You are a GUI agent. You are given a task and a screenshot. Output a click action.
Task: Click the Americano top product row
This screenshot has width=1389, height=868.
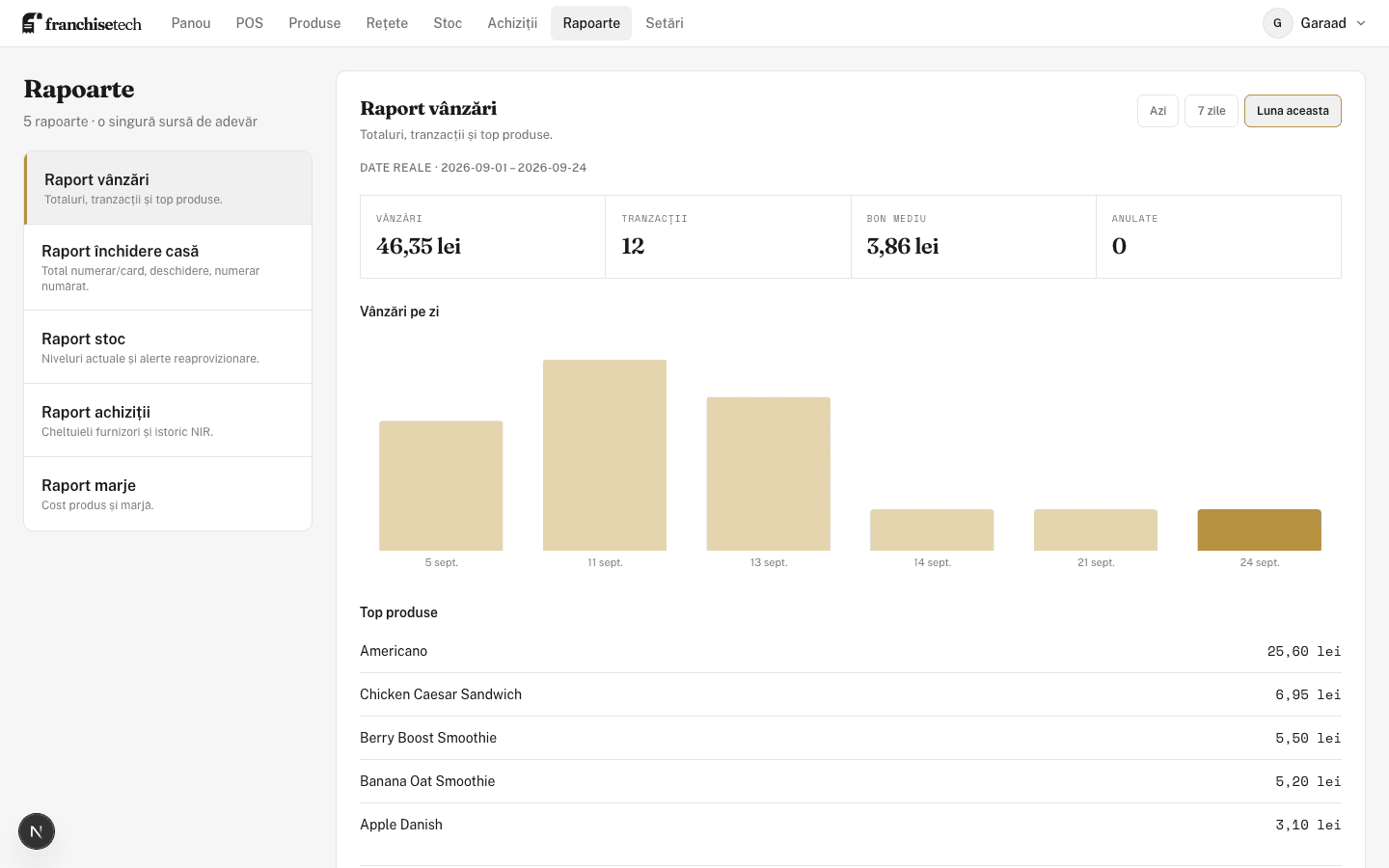click(851, 651)
